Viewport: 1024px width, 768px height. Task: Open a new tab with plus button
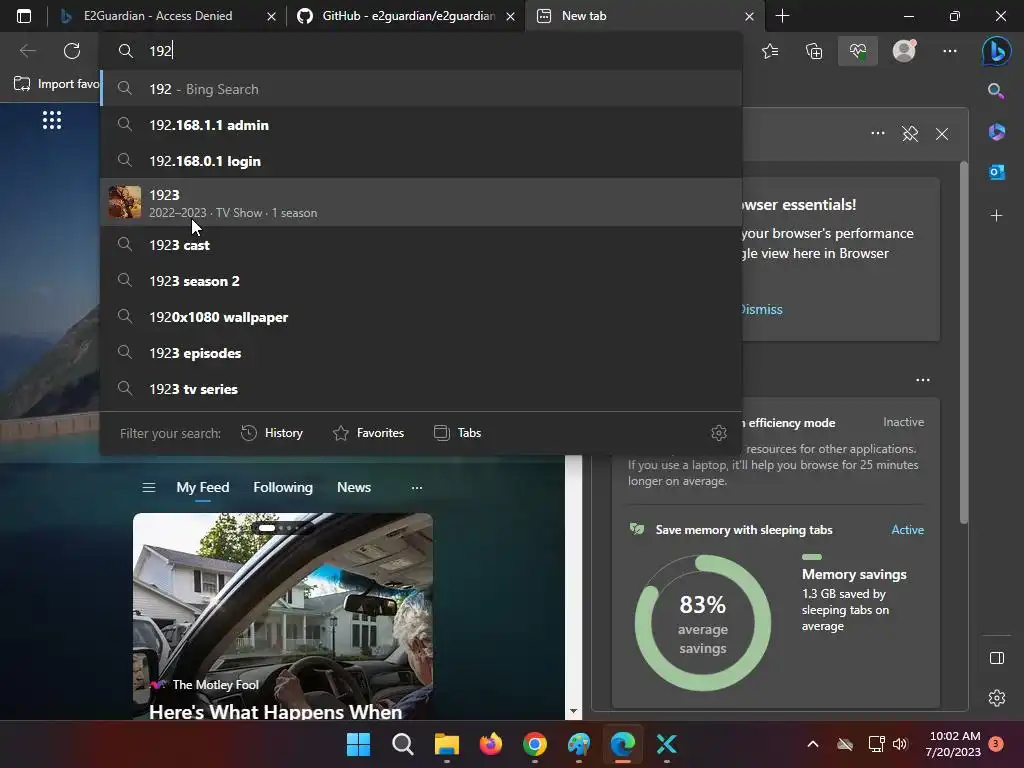pyautogui.click(x=782, y=16)
